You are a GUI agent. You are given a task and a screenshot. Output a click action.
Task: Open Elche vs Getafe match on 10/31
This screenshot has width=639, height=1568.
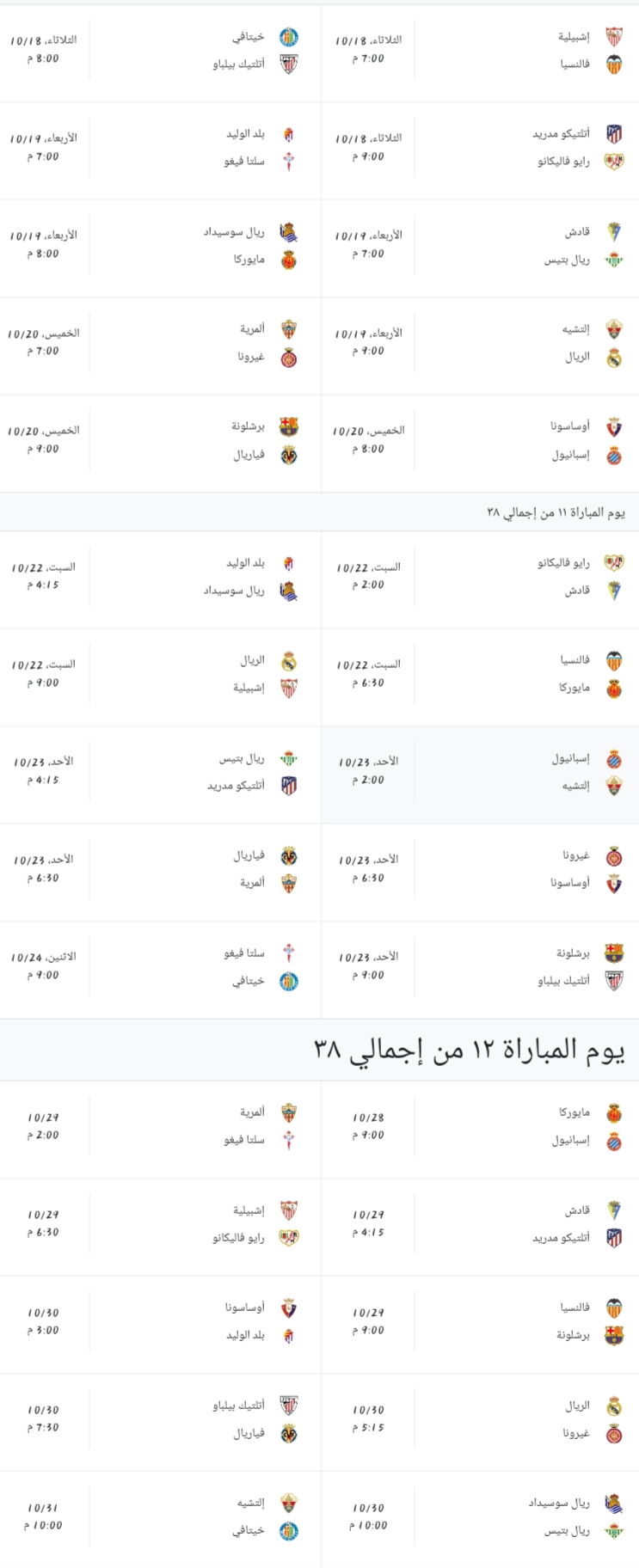[160, 1519]
